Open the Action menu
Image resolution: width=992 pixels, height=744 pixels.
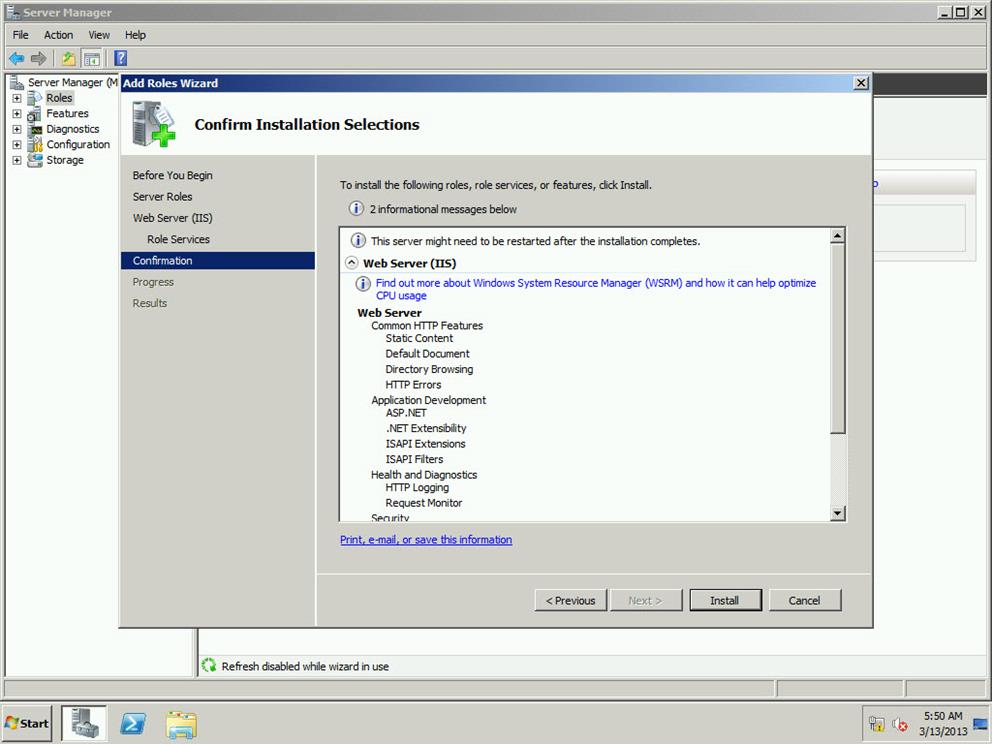tap(58, 35)
